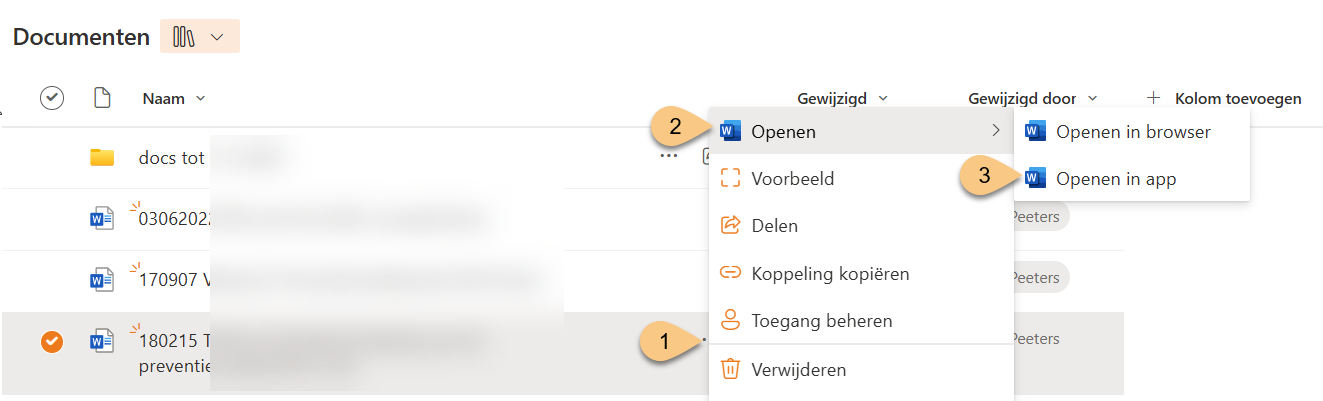This screenshot has height=401, width=1323.
Task: Click the Word icon of file 03062022
Action: point(101,219)
